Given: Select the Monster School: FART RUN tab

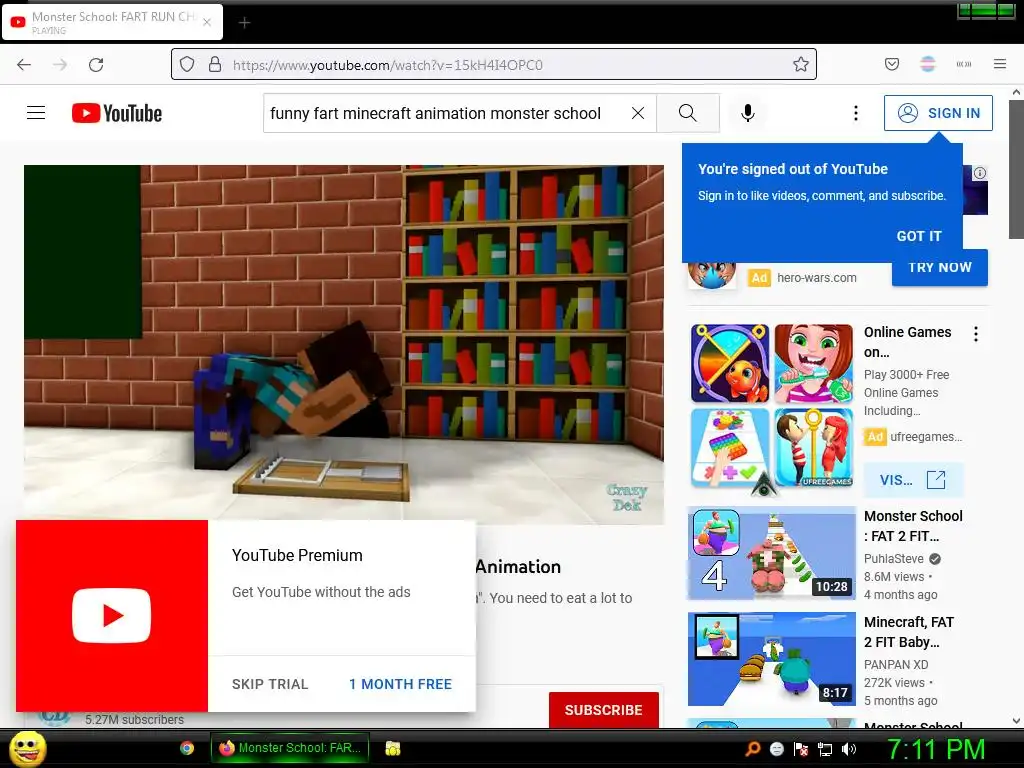Looking at the screenshot, I should point(112,22).
